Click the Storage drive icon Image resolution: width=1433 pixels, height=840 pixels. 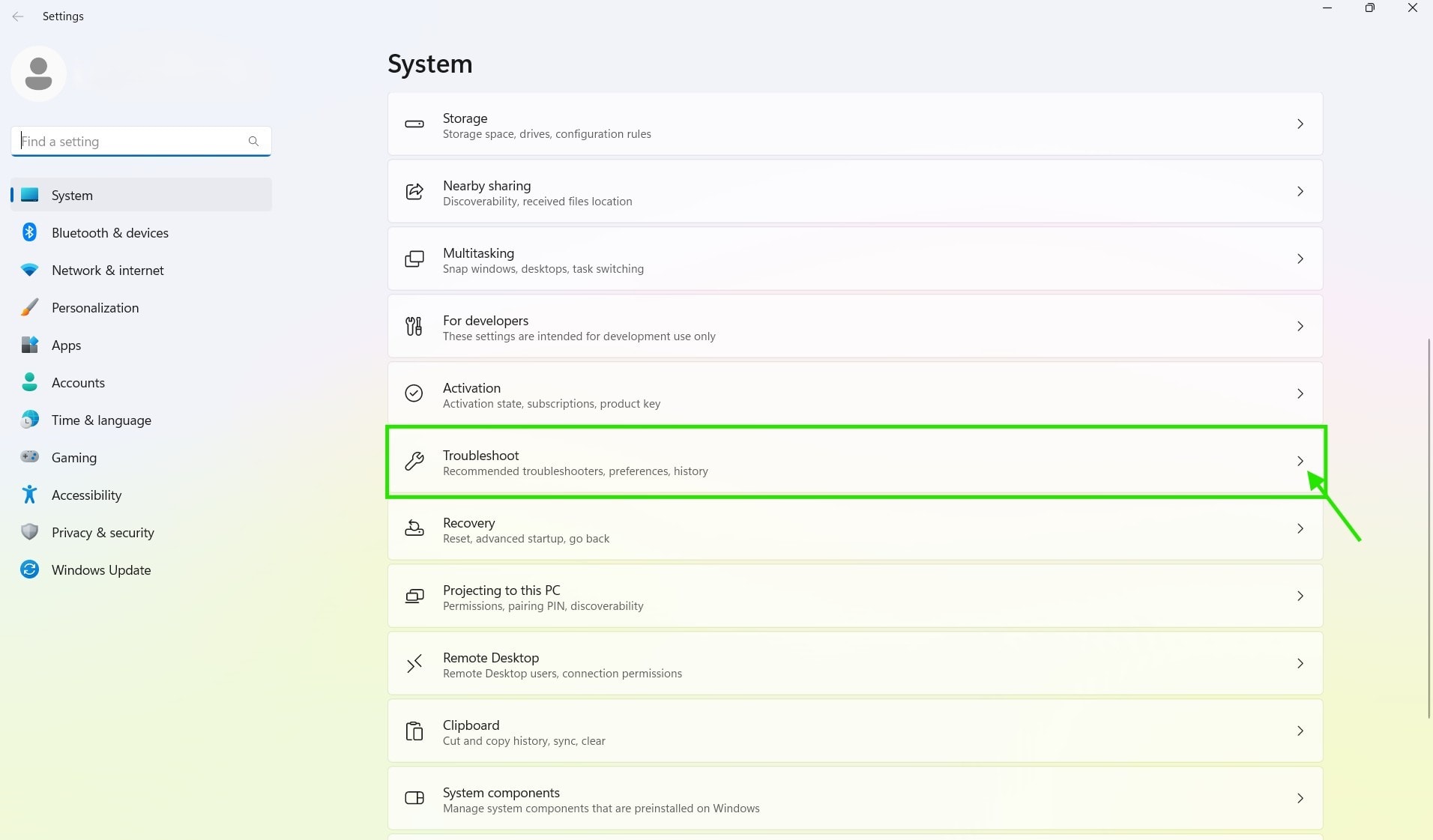click(x=414, y=124)
